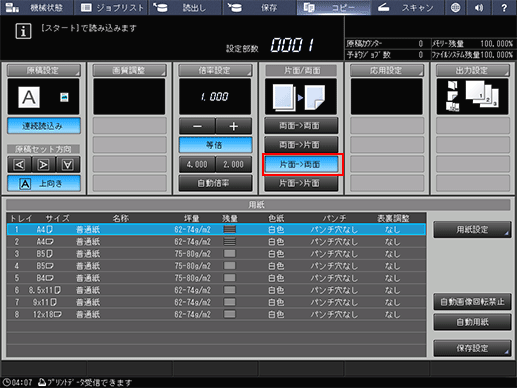Select 両面->両面 copy mode

301,126
